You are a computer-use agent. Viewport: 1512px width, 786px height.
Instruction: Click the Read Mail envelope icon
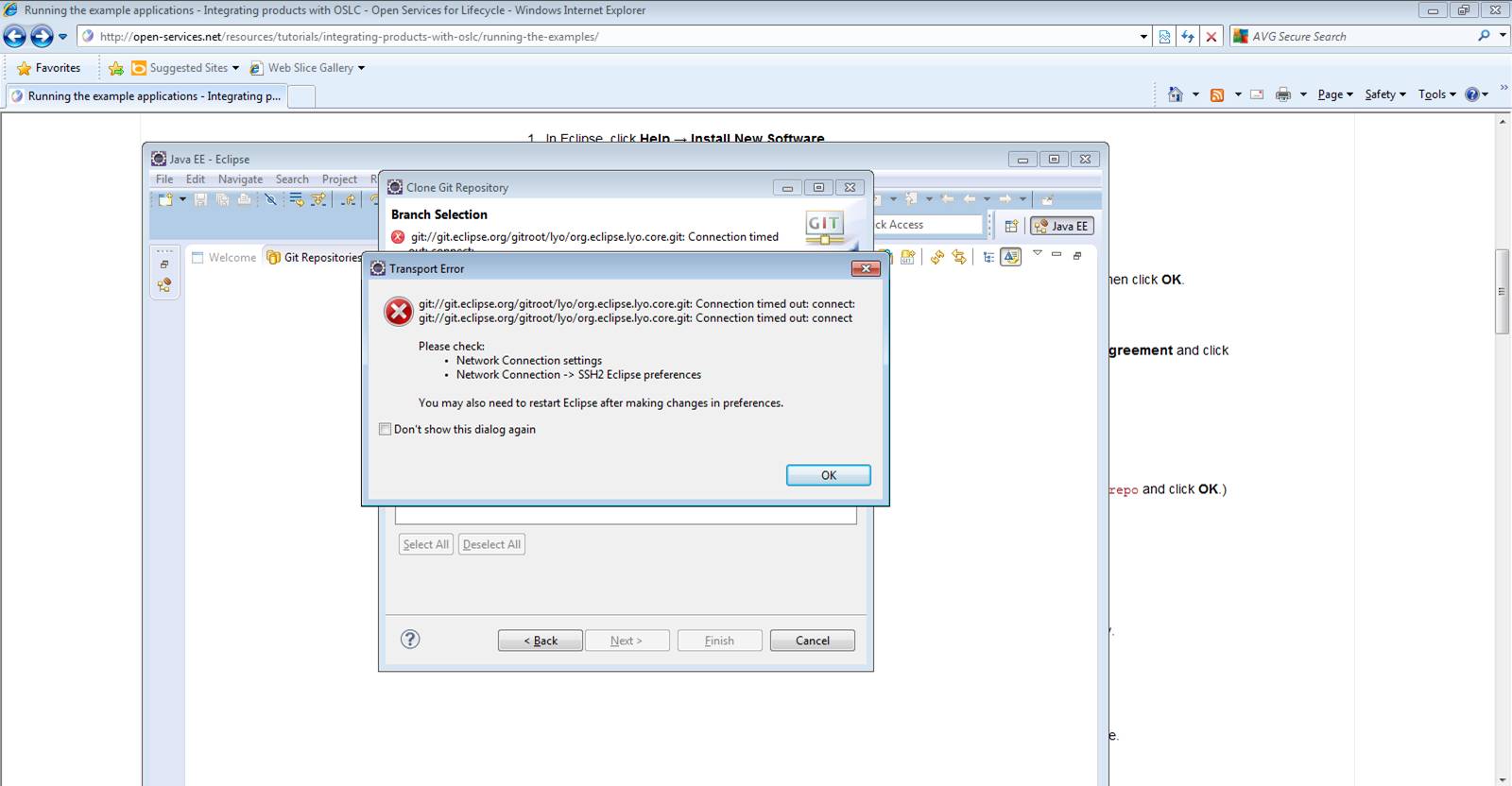[x=1257, y=94]
